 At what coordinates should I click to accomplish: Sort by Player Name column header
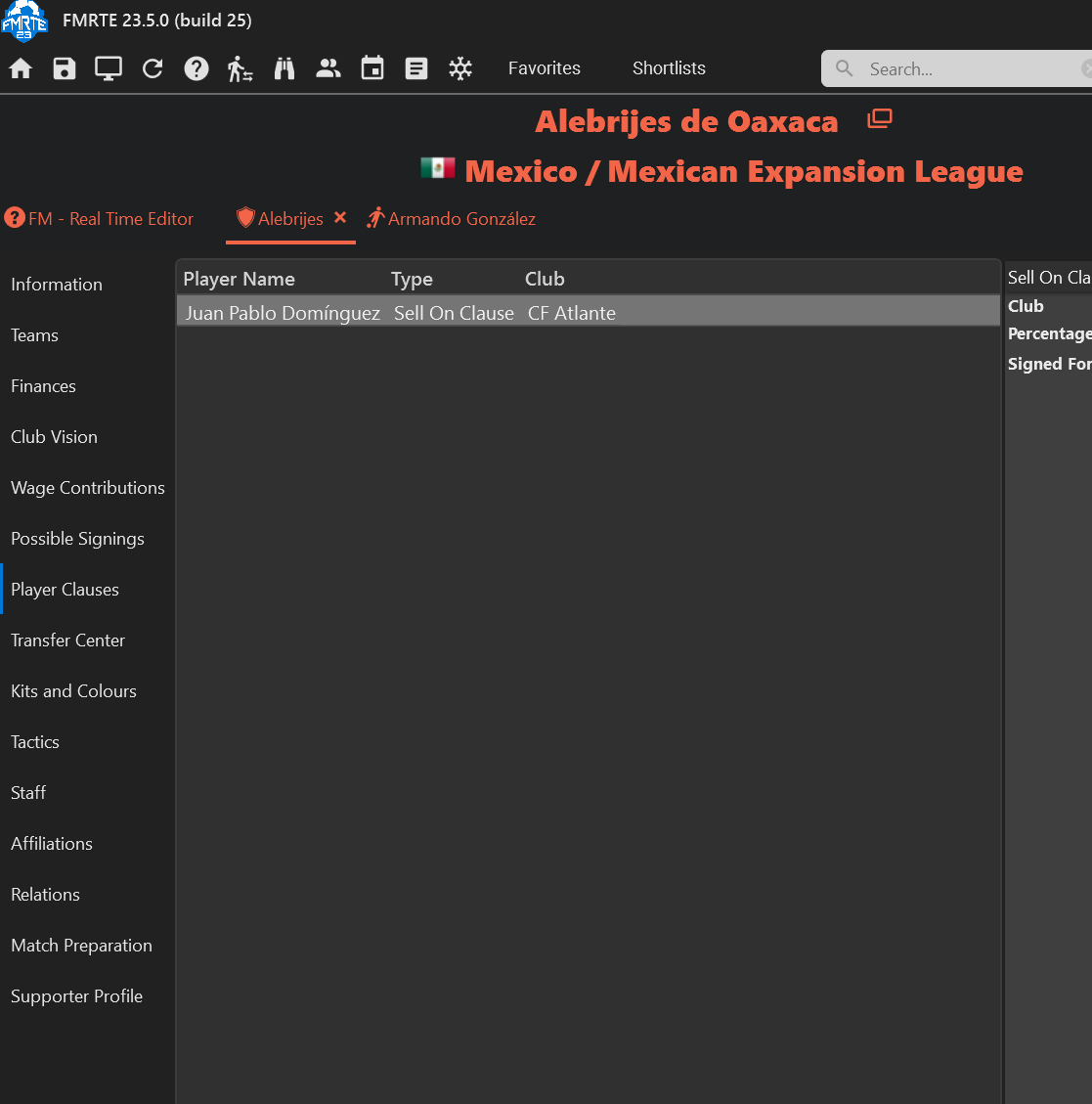[239, 279]
